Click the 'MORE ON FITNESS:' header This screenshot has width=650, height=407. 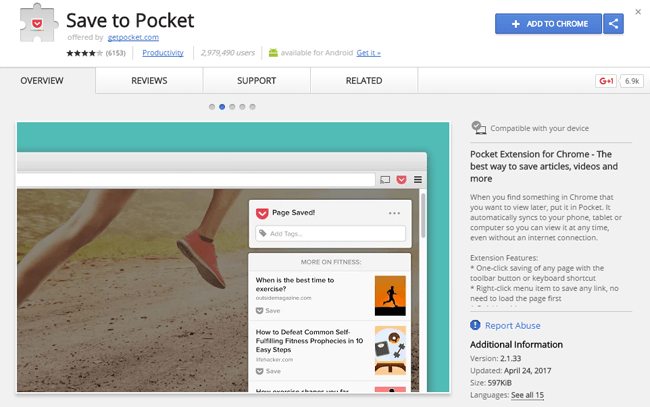click(x=331, y=262)
